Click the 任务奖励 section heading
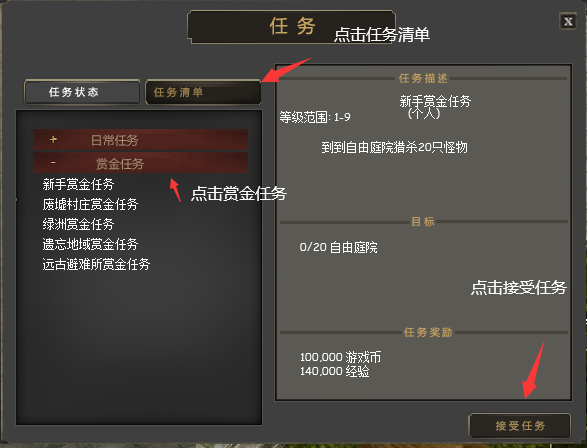The image size is (587, 448). tap(428, 332)
